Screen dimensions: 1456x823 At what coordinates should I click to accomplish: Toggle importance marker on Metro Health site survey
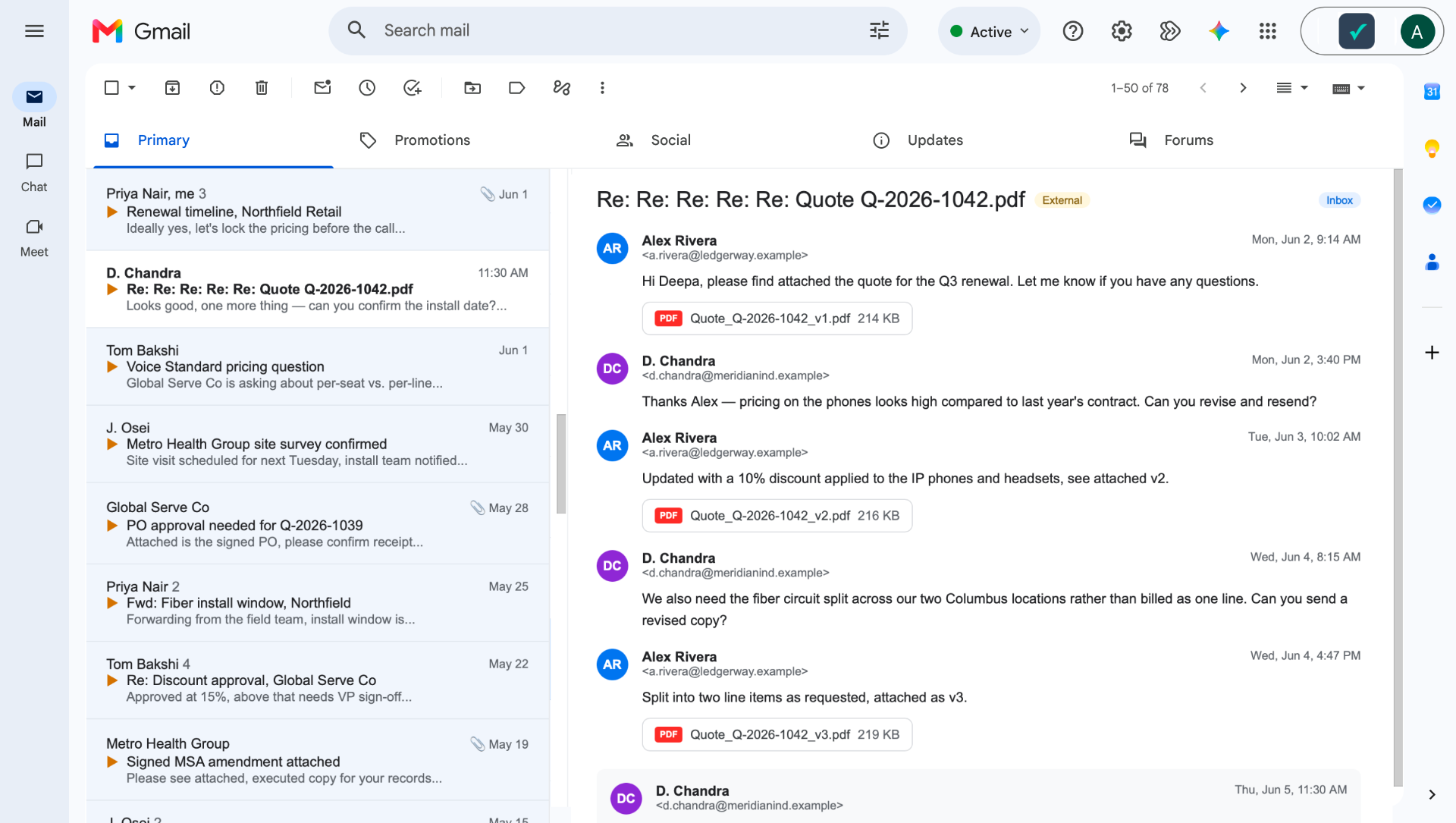pyautogui.click(x=112, y=444)
